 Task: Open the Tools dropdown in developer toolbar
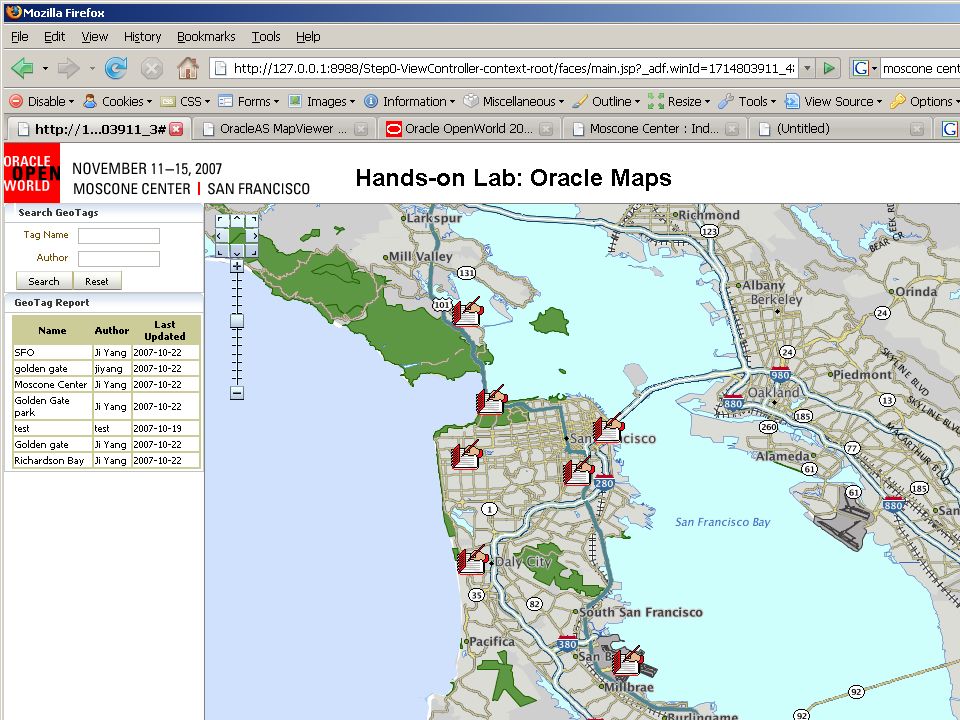[748, 102]
